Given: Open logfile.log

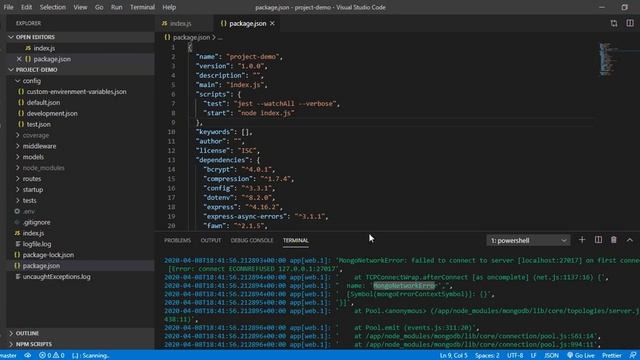Looking at the screenshot, I should pos(37,244).
